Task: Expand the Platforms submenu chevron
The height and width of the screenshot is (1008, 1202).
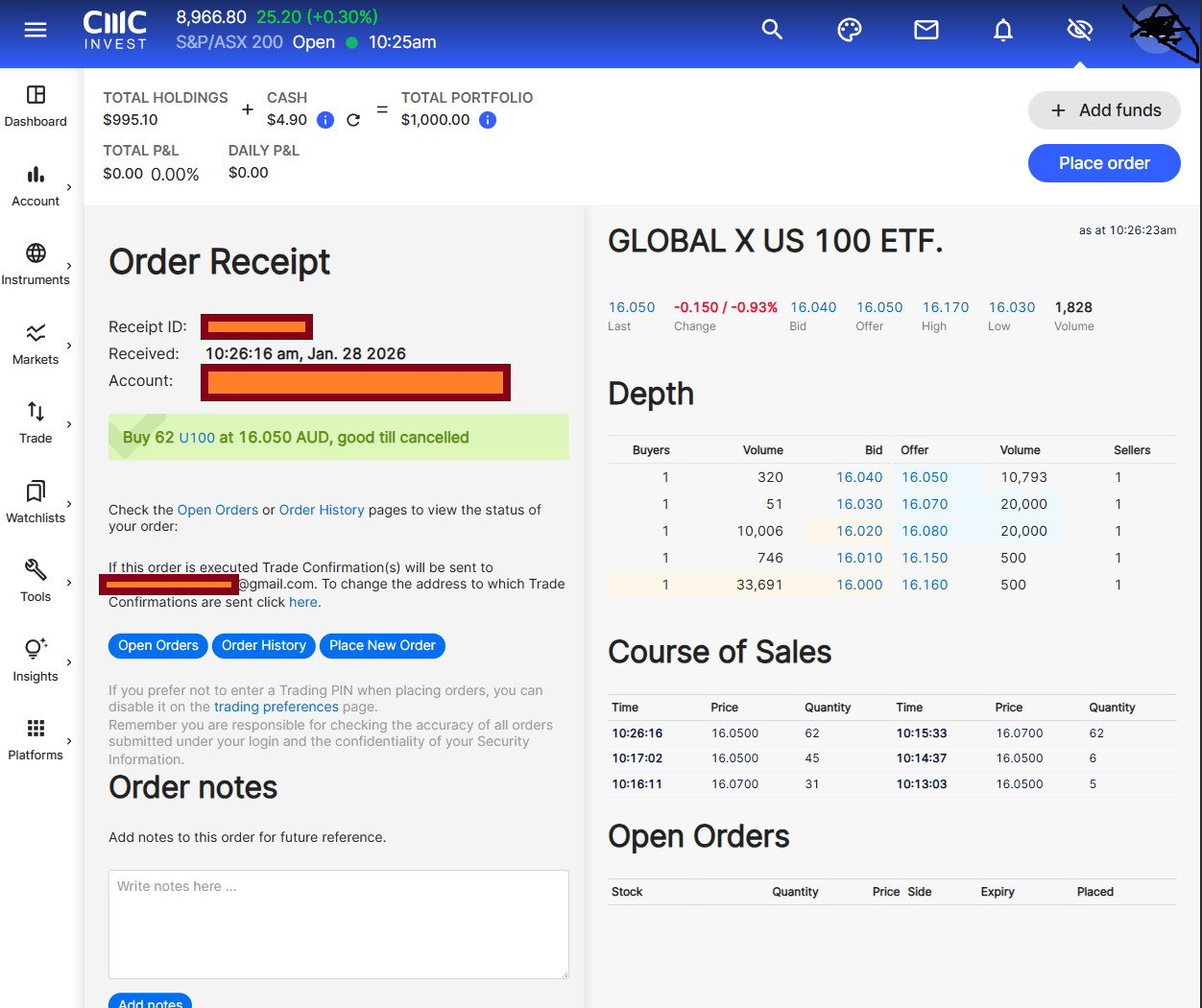Action: point(69,741)
